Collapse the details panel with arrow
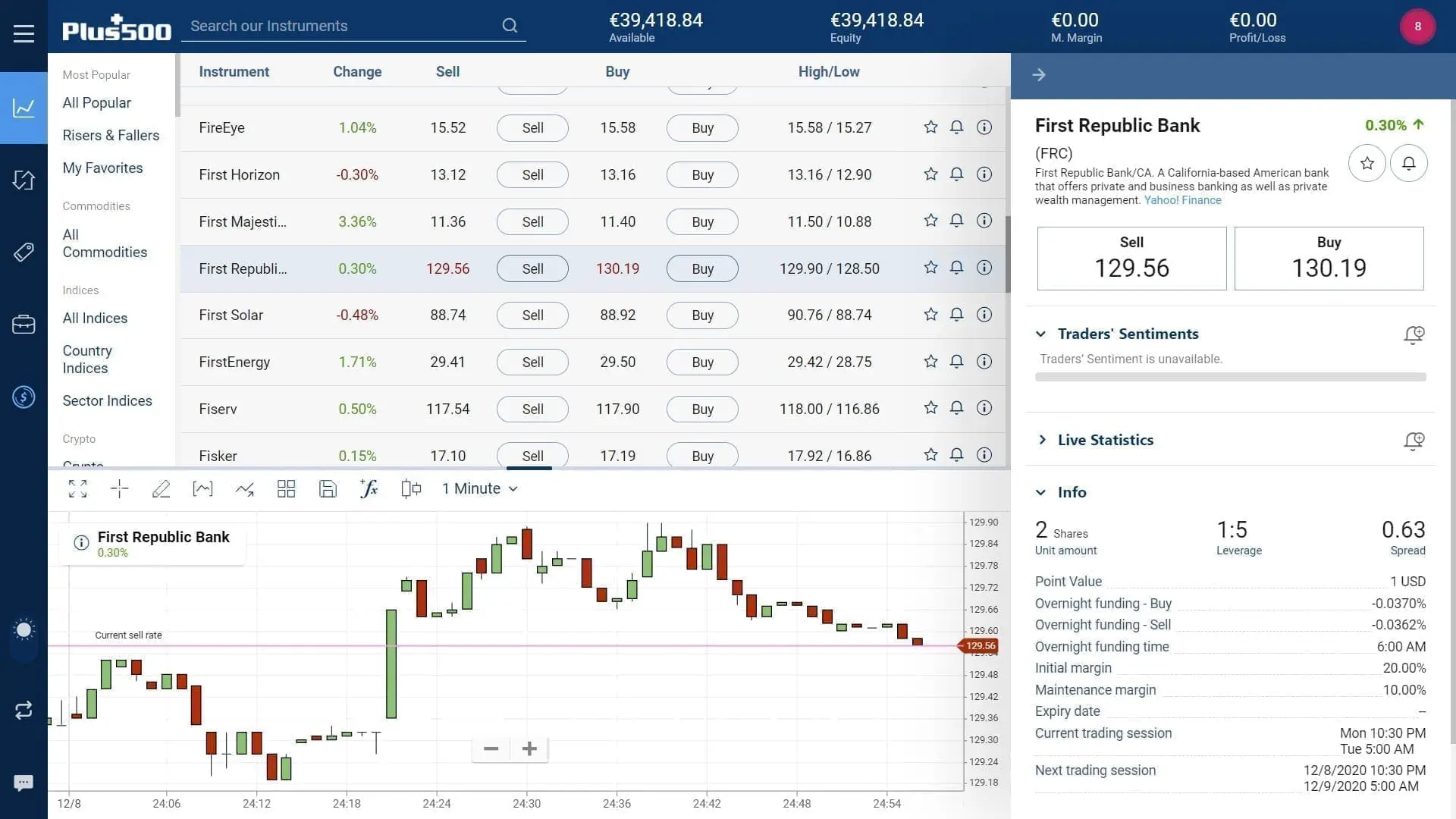 pyautogui.click(x=1039, y=75)
